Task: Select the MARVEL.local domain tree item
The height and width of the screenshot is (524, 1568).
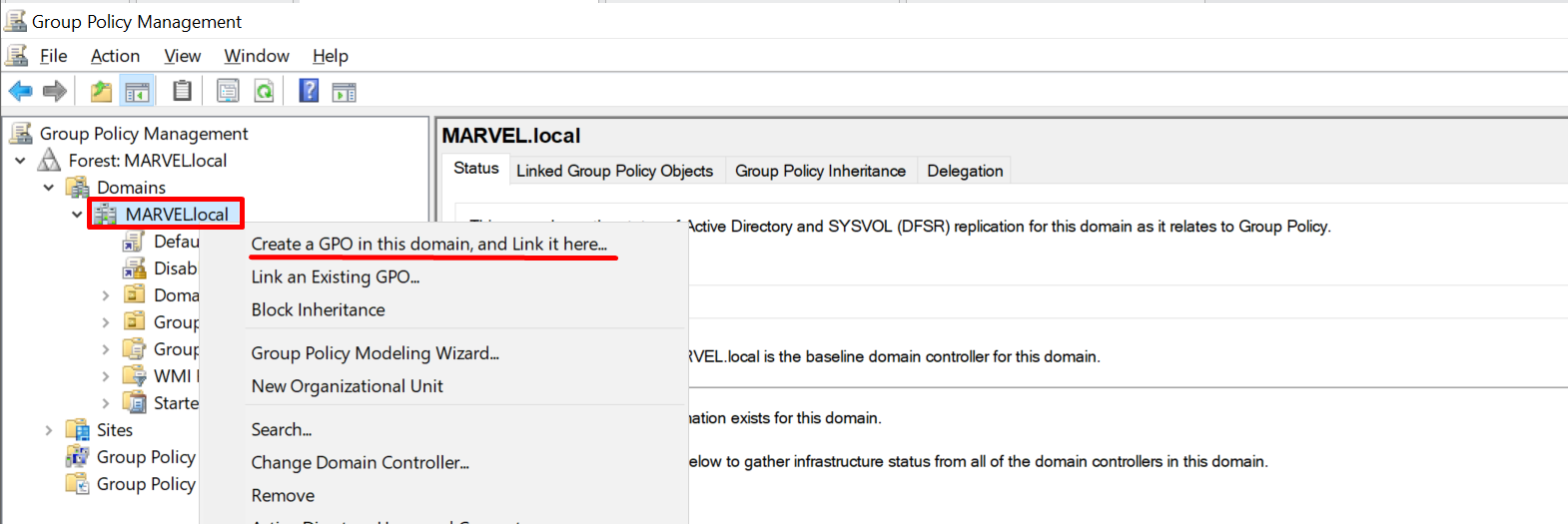Action: (x=177, y=215)
